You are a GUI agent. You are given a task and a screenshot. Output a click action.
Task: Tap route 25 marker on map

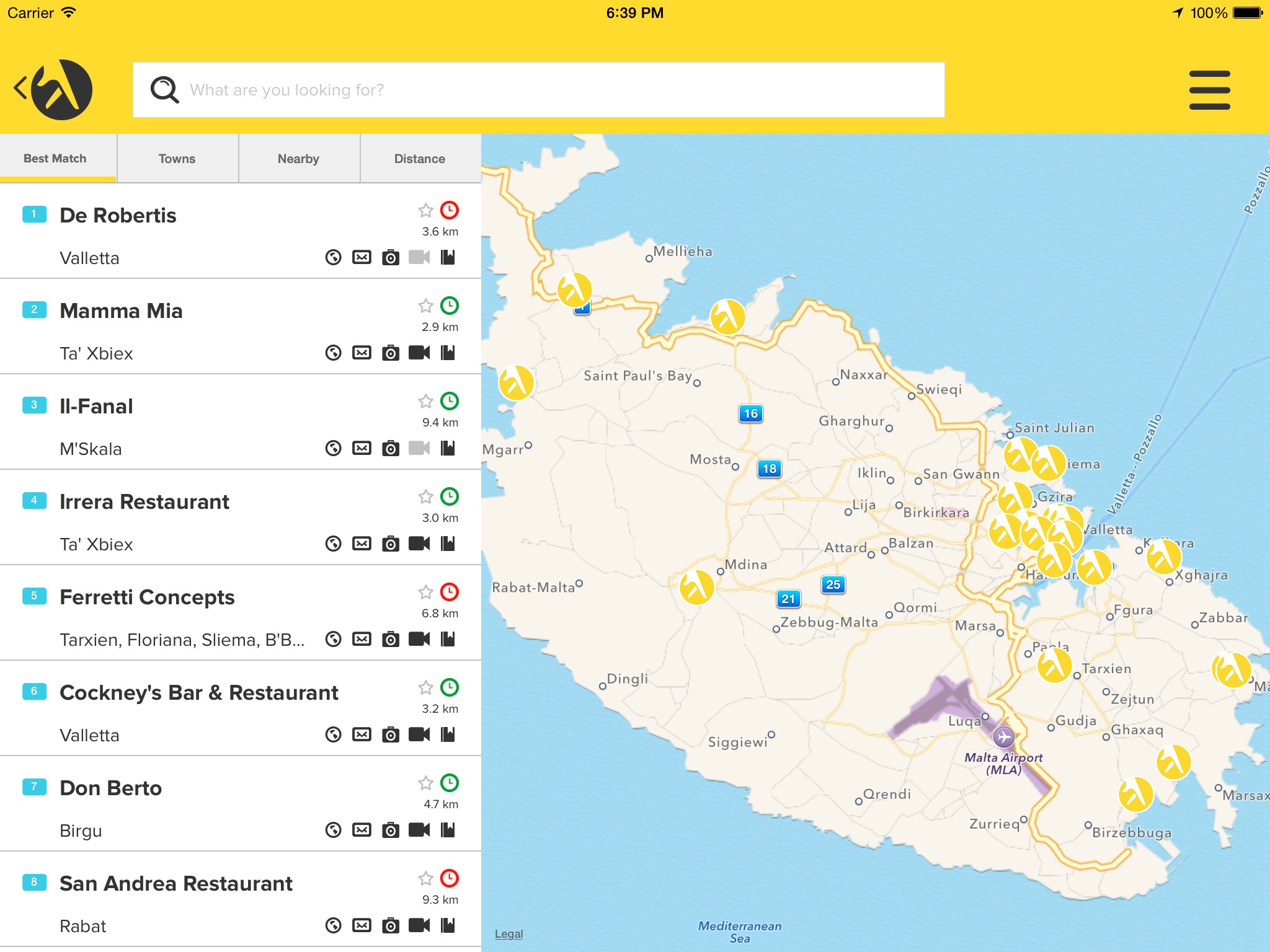833,584
